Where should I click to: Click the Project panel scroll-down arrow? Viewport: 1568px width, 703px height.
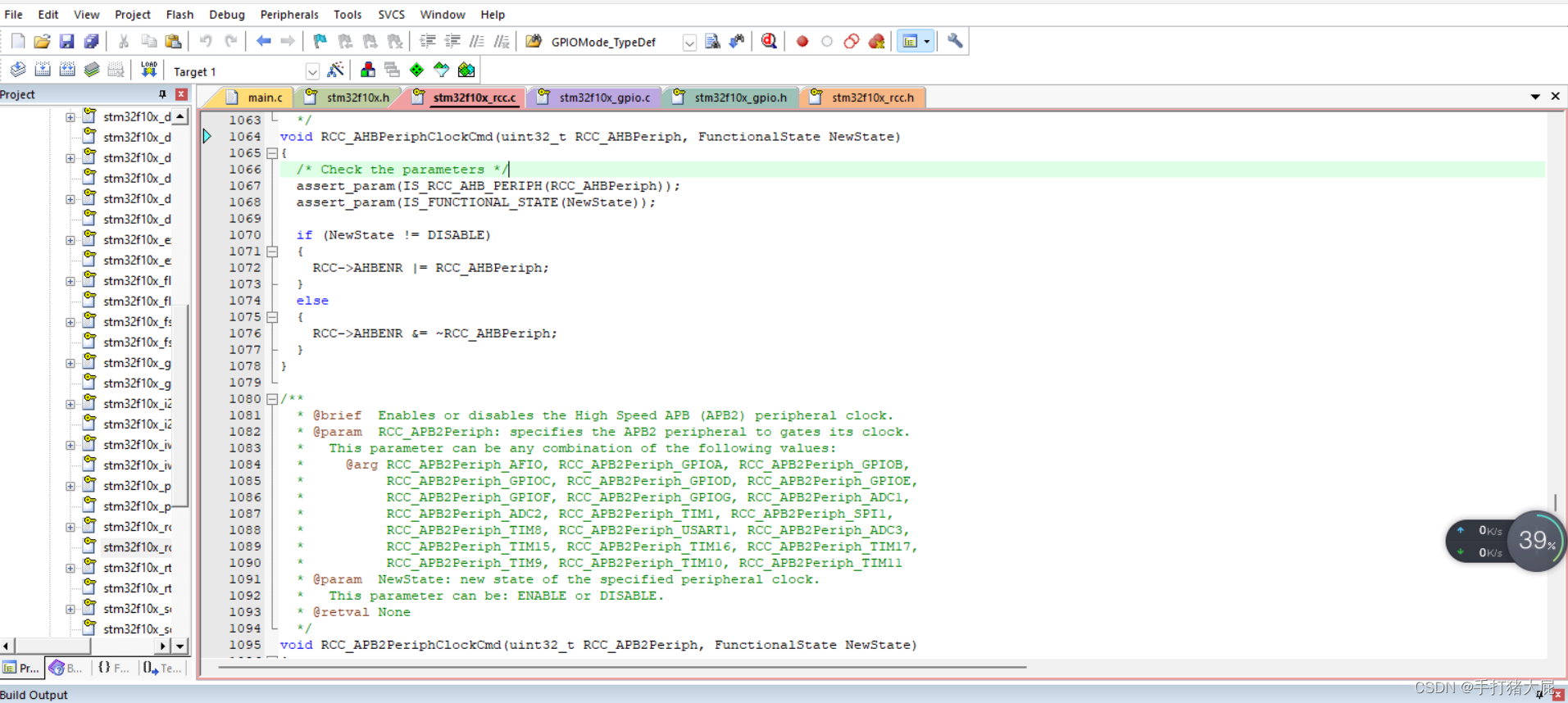(x=180, y=646)
